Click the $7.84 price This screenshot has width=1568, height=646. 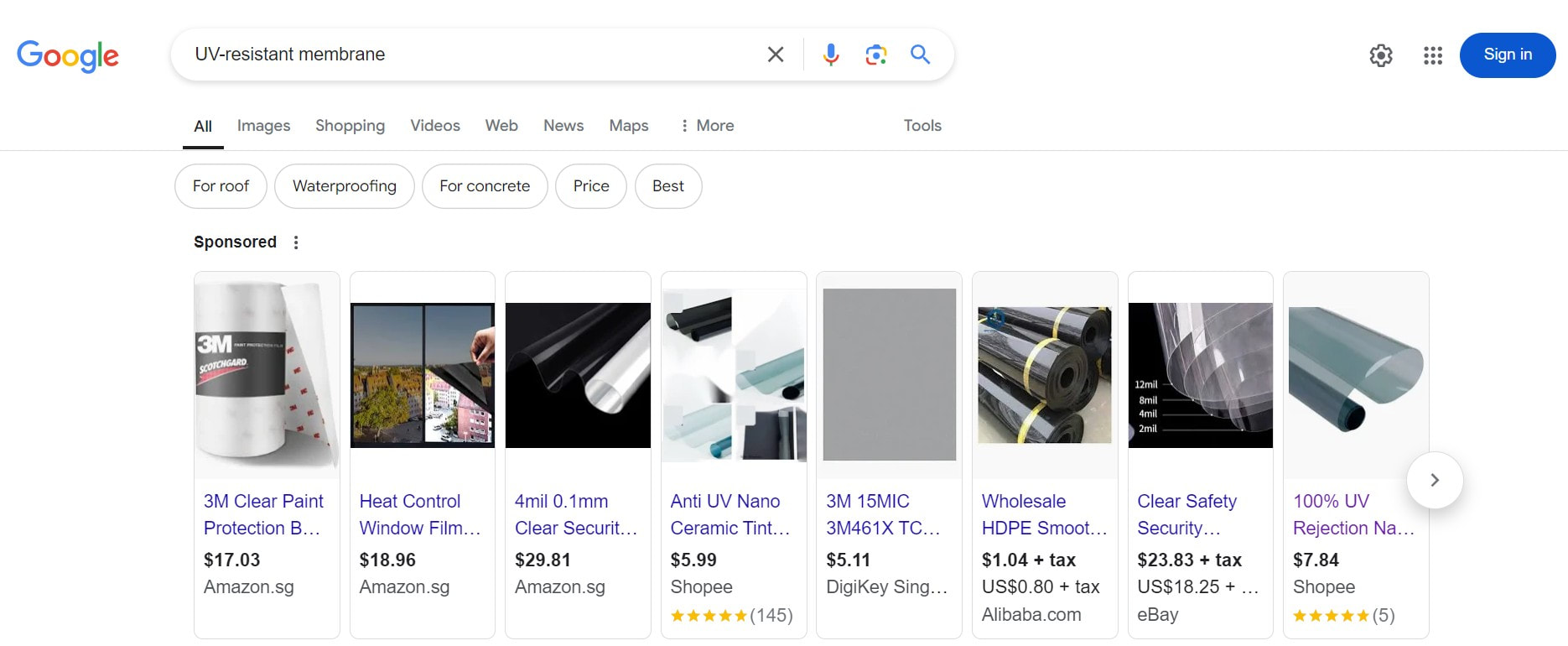(x=1316, y=560)
